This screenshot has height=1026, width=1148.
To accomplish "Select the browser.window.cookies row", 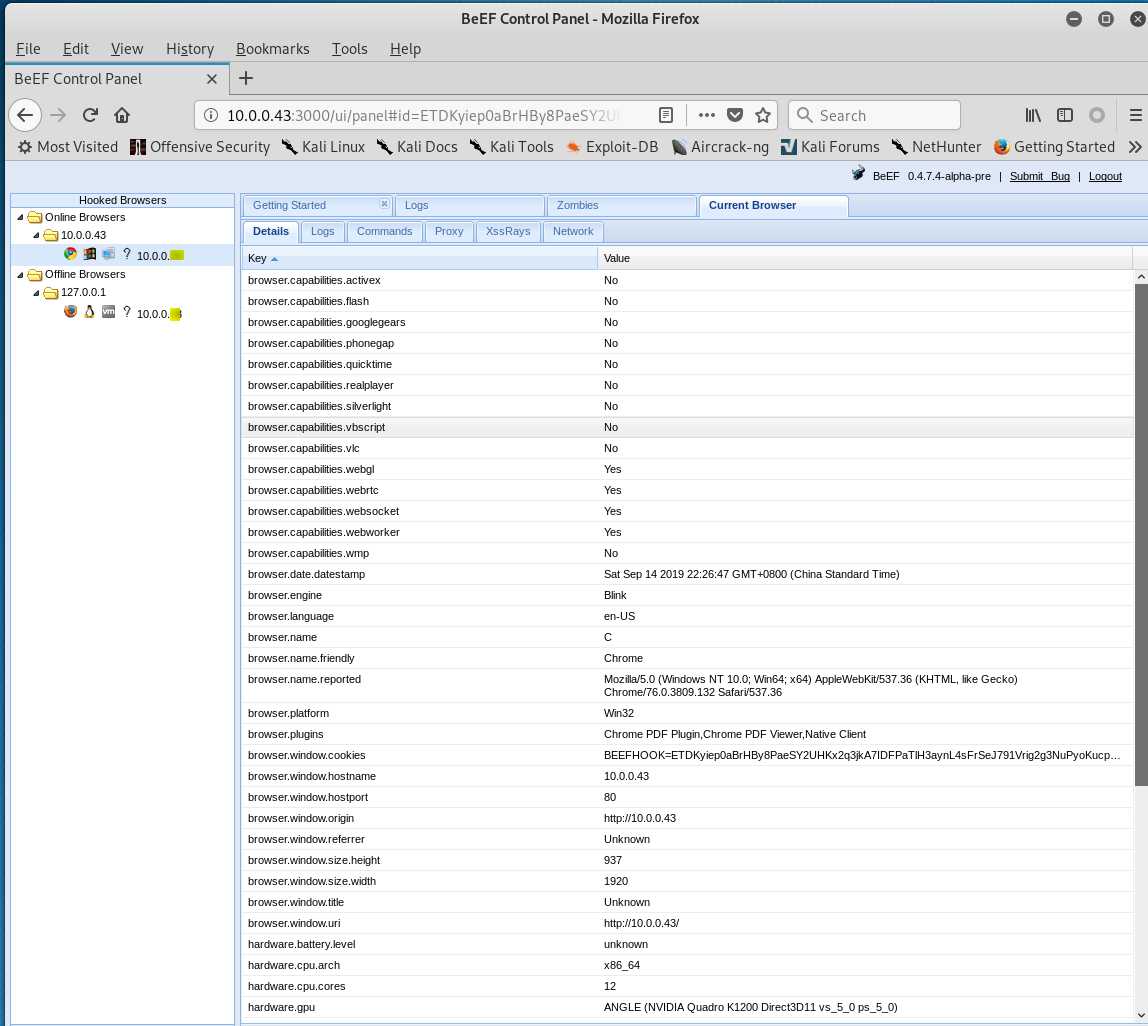I will (687, 755).
